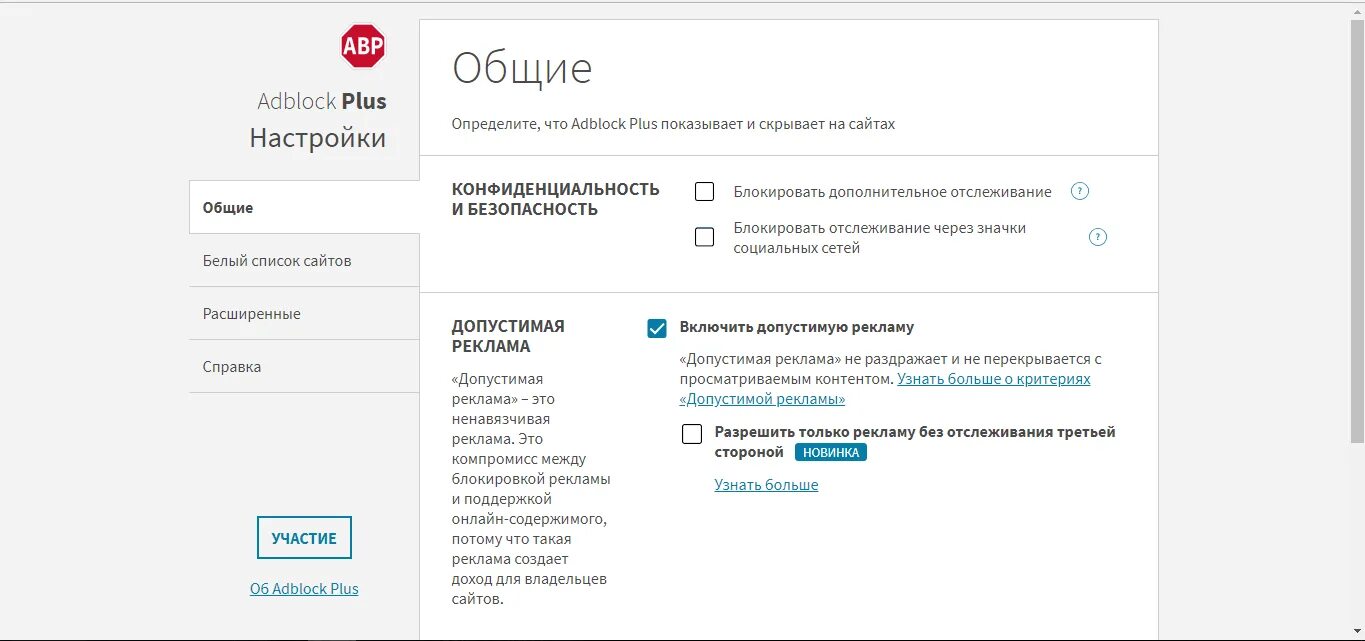Click 'ДОПУСТИМАЯ РЕКЛАМА' section heading
This screenshot has height=641, width=1365.
[x=508, y=336]
